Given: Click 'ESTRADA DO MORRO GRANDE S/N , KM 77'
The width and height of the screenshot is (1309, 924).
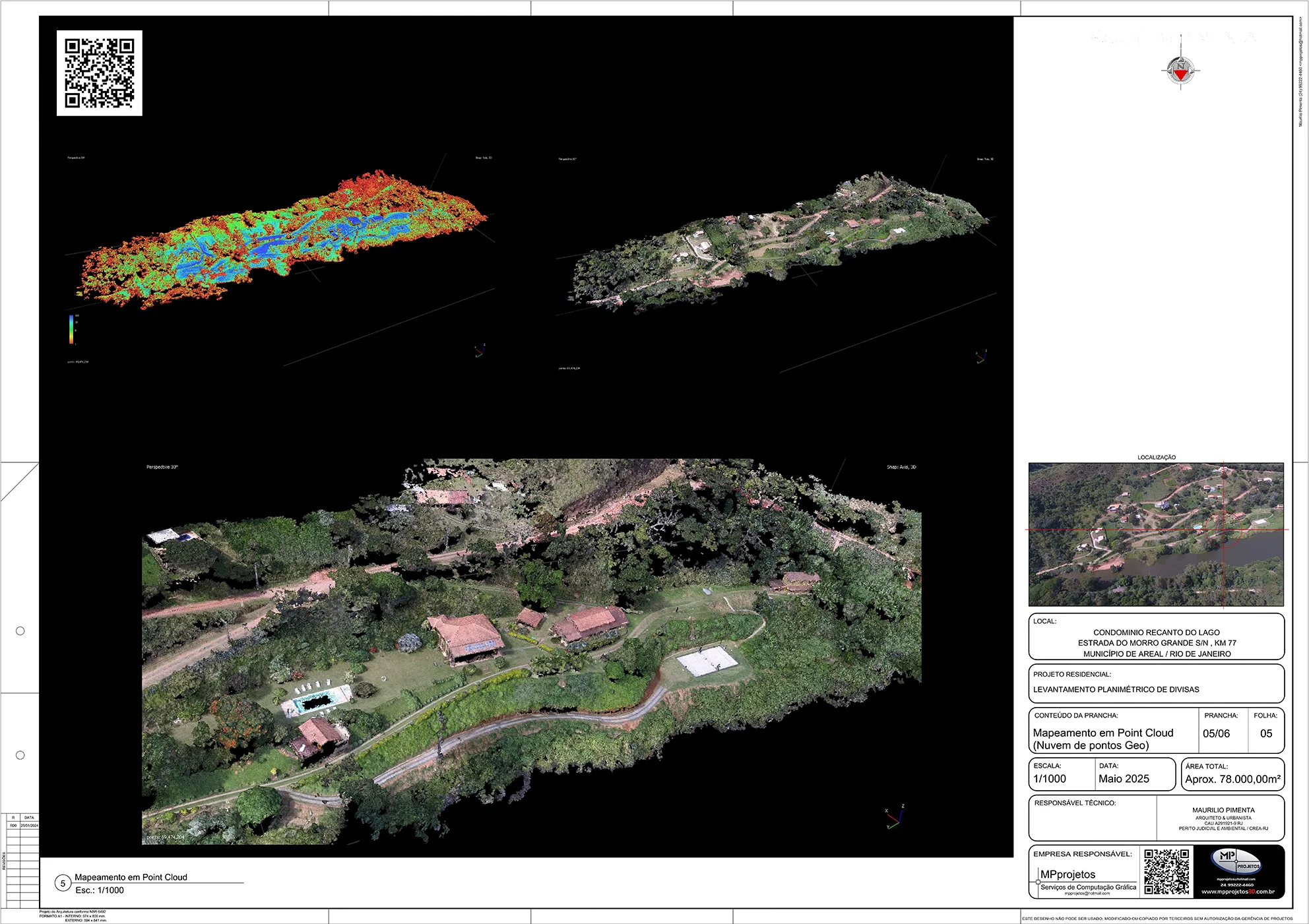Looking at the screenshot, I should pyautogui.click(x=1157, y=642).
